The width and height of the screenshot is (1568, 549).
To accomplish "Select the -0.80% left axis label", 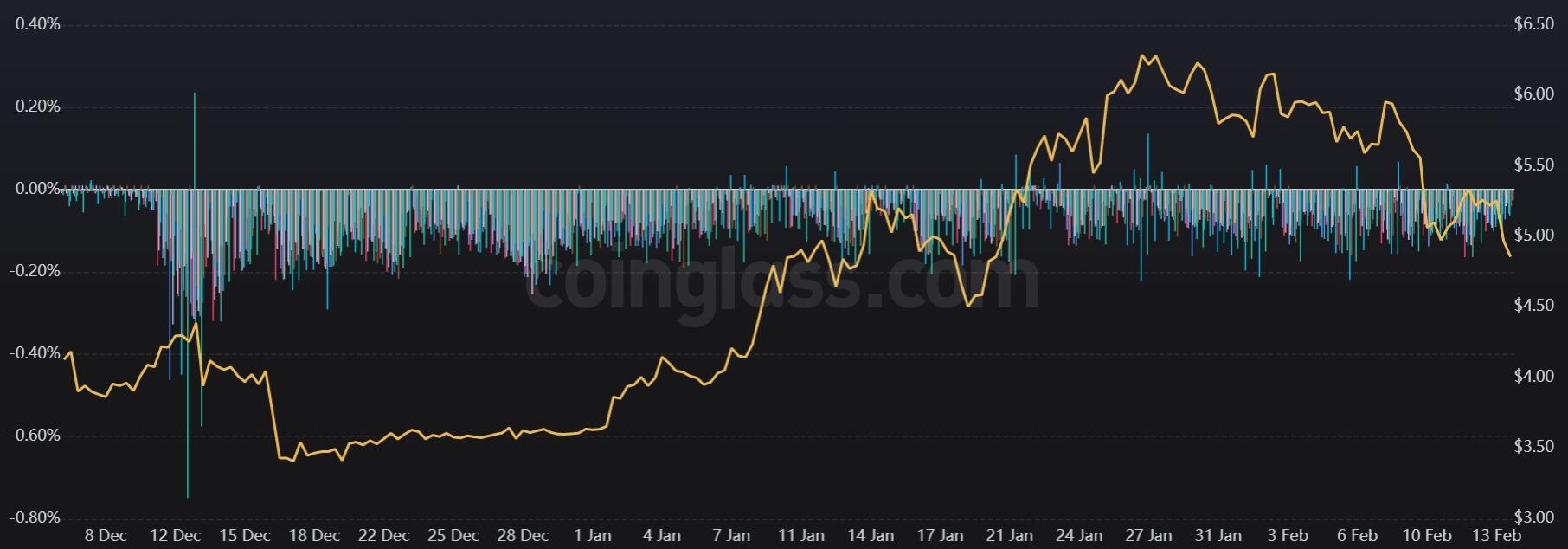I will pos(35,518).
